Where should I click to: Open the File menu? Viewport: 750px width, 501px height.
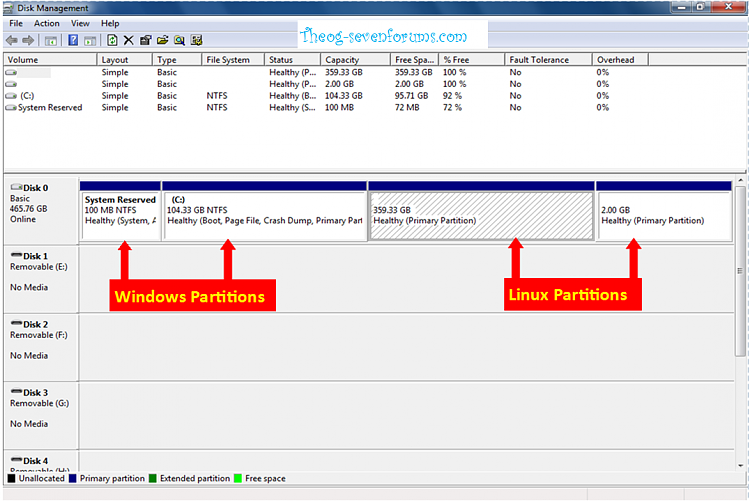(x=16, y=23)
